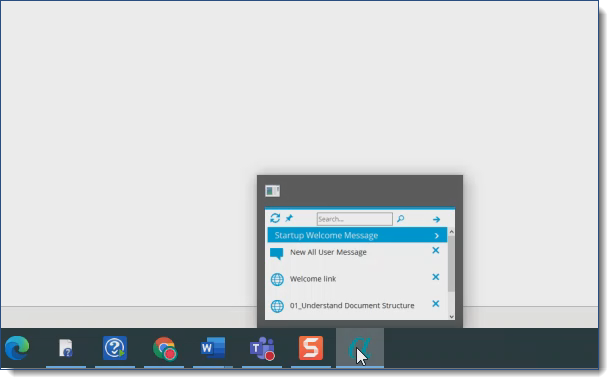614x385 pixels.
Task: Click globe icon beside 01_Understand Document Structure
Action: pyautogui.click(x=277, y=306)
